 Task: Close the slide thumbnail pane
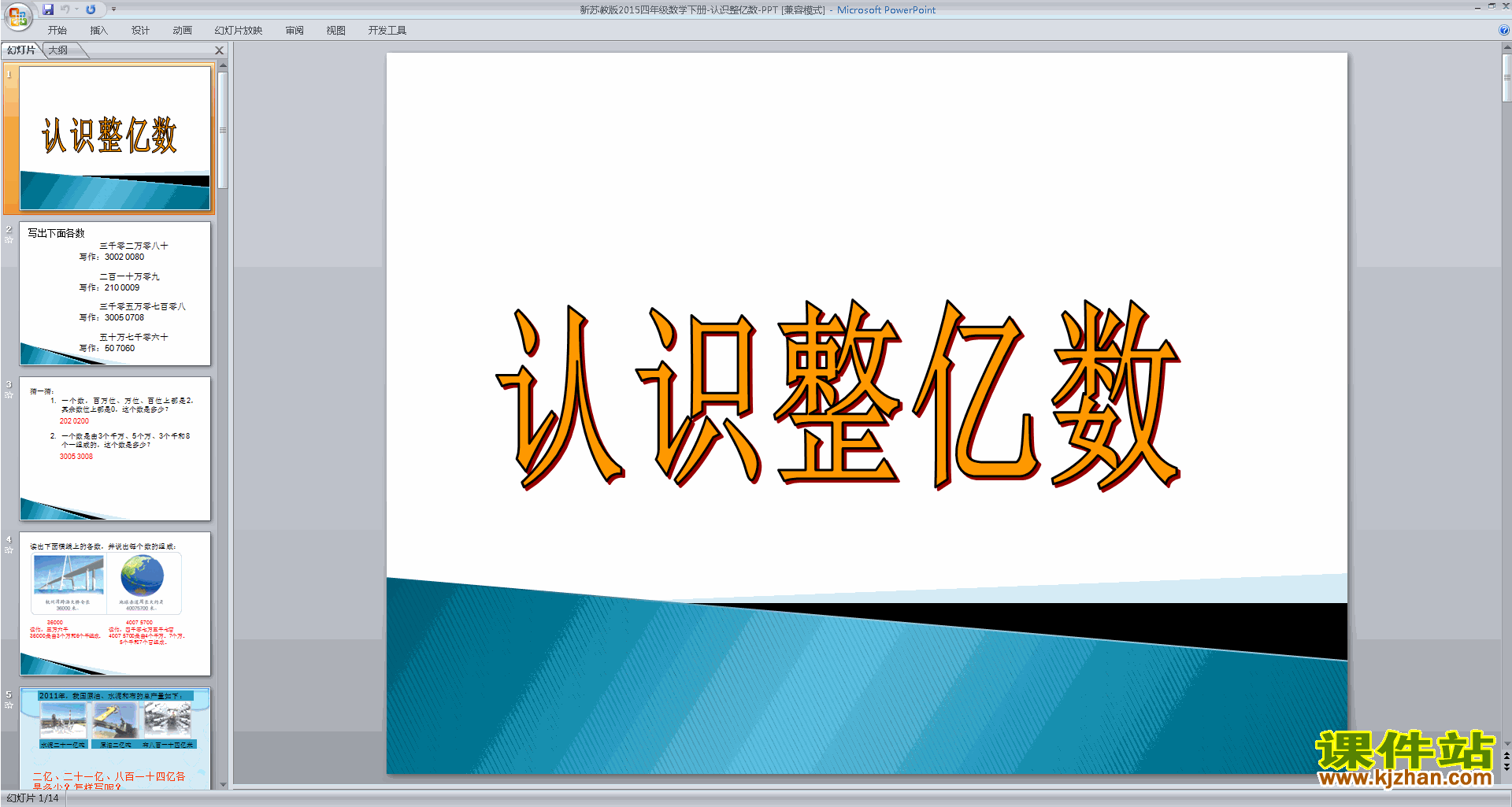220,50
